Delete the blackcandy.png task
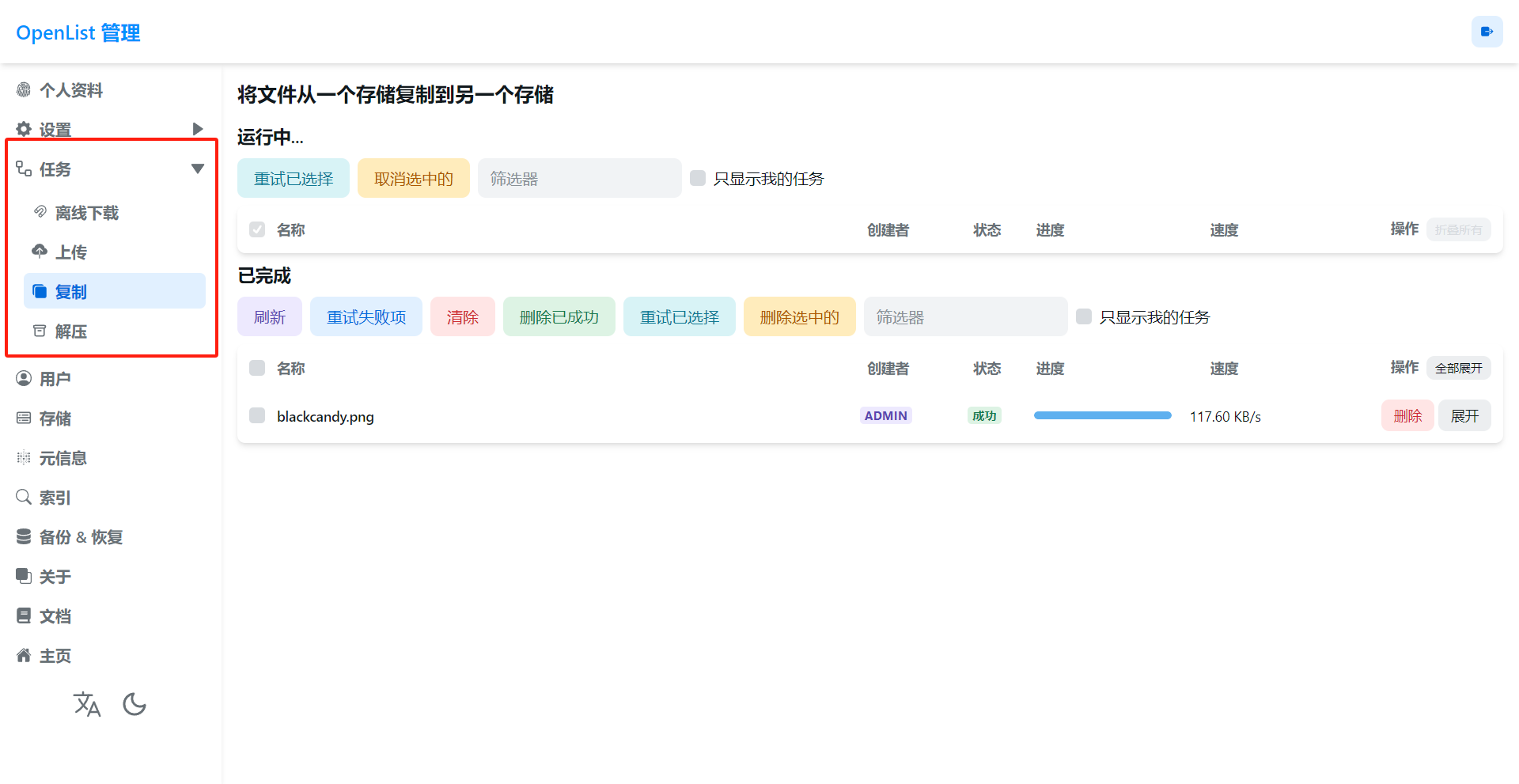Screen dimensions: 1519x784 point(1407,415)
